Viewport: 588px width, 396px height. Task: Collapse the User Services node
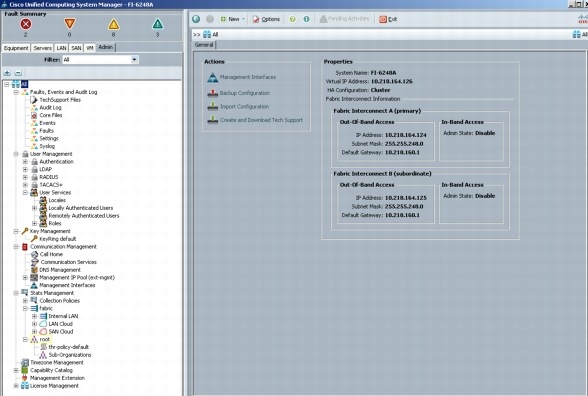point(25,193)
